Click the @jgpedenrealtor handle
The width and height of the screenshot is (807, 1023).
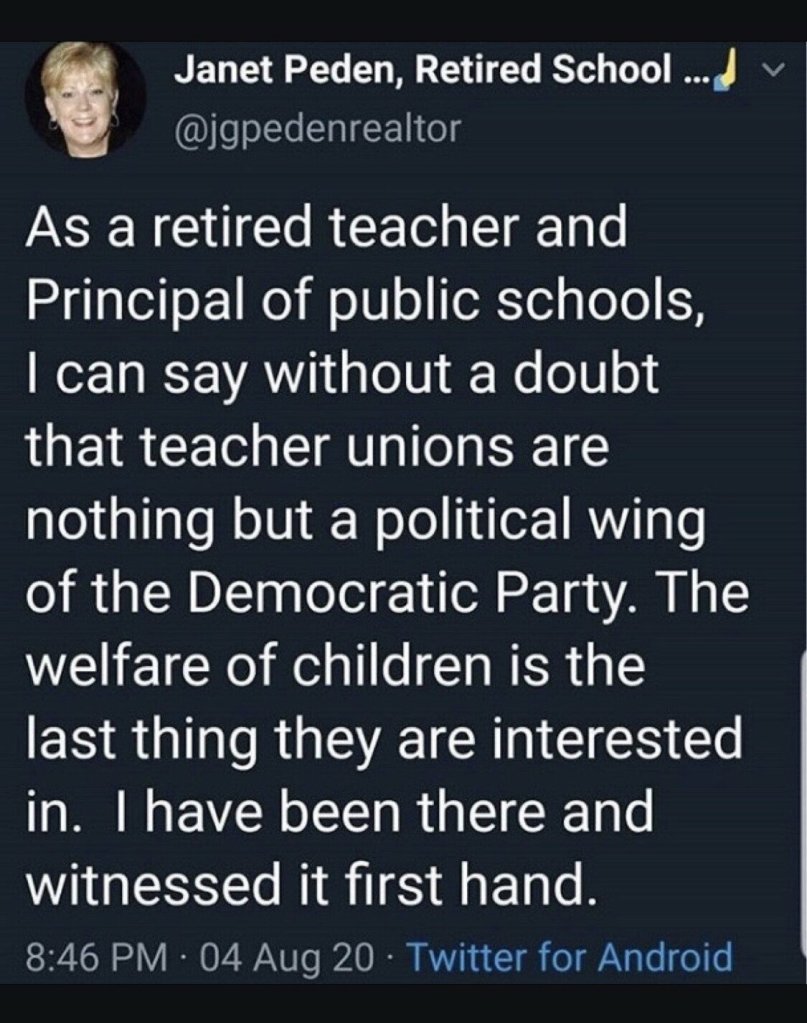pos(317,128)
